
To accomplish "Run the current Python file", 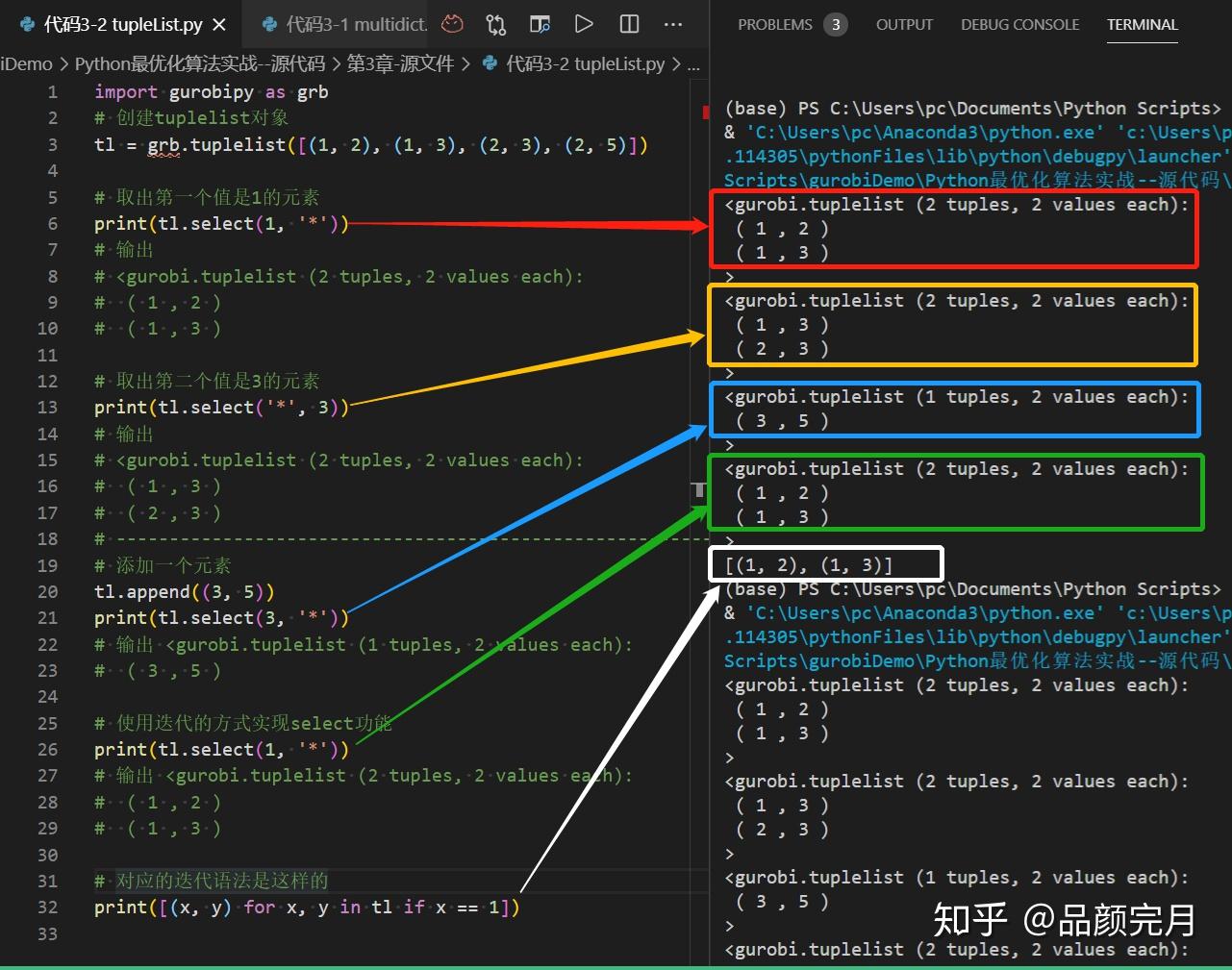I will click(x=584, y=24).
